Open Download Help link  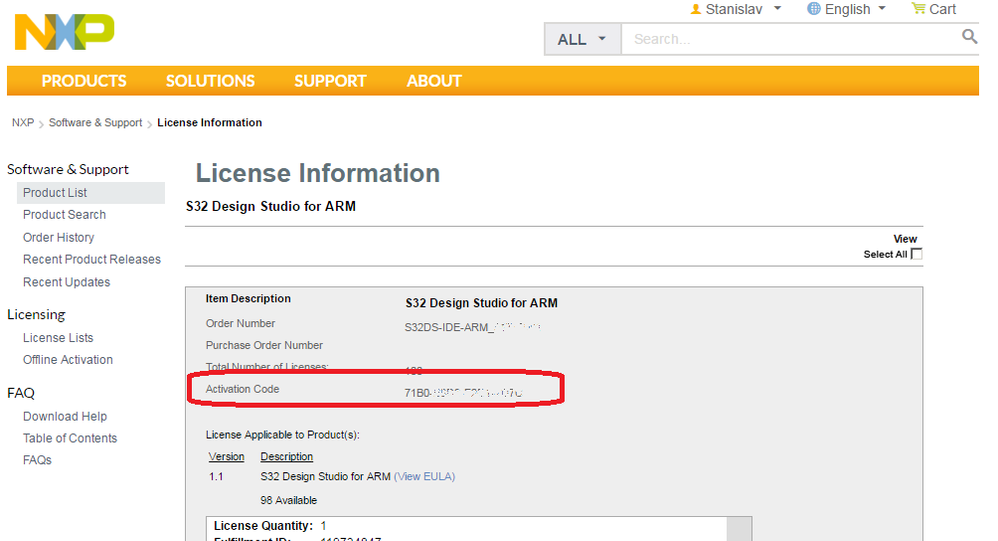[65, 416]
